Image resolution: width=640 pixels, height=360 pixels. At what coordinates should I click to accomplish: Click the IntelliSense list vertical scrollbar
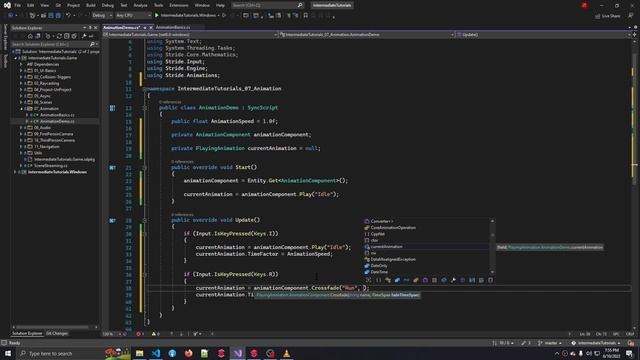pyautogui.click(x=492, y=247)
